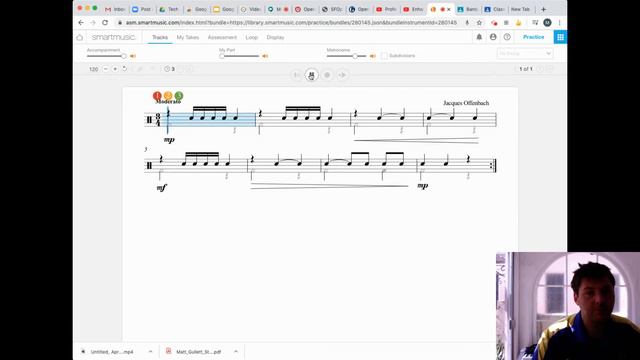Mute the Accompaniment speaker icon
This screenshot has height=360, width=640.
[x=133, y=56]
